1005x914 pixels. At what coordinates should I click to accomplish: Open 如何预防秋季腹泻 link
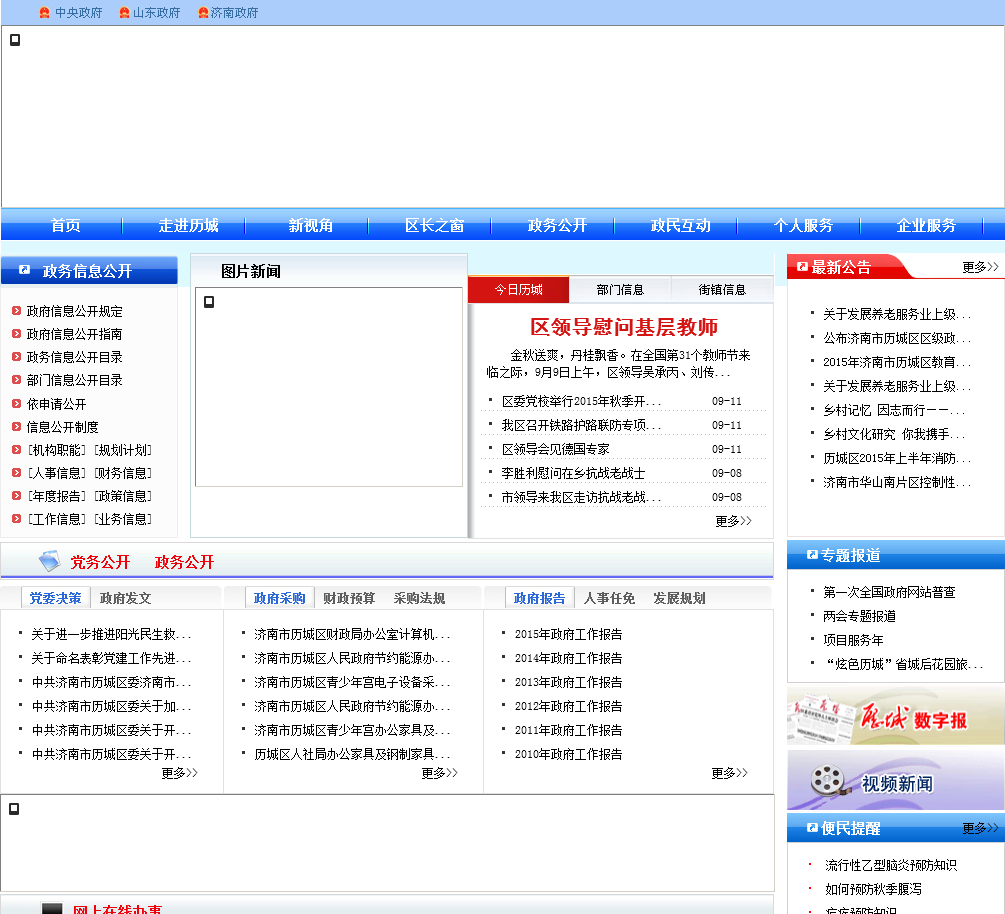tap(873, 889)
